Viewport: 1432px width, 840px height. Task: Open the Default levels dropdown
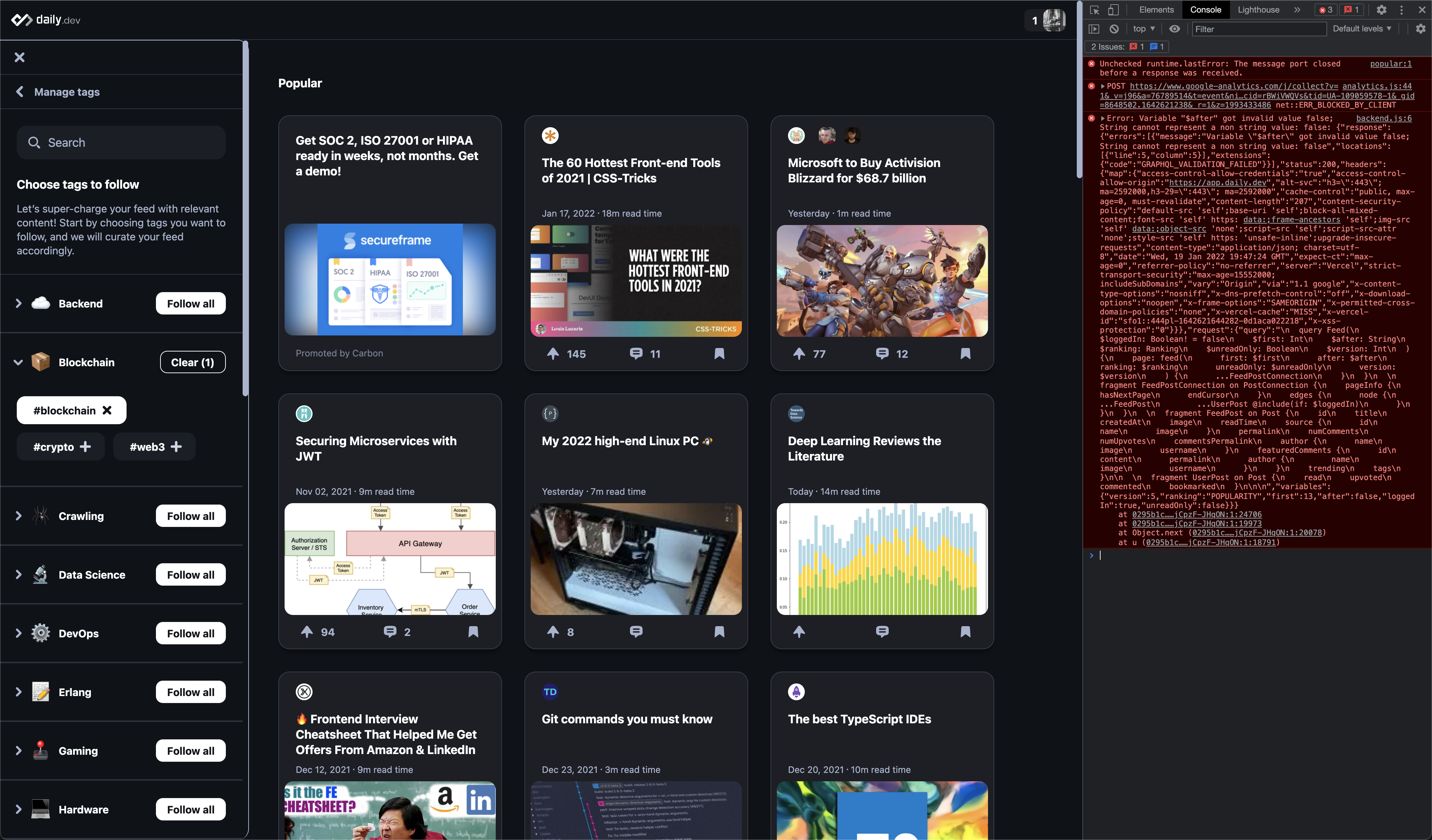tap(1361, 29)
